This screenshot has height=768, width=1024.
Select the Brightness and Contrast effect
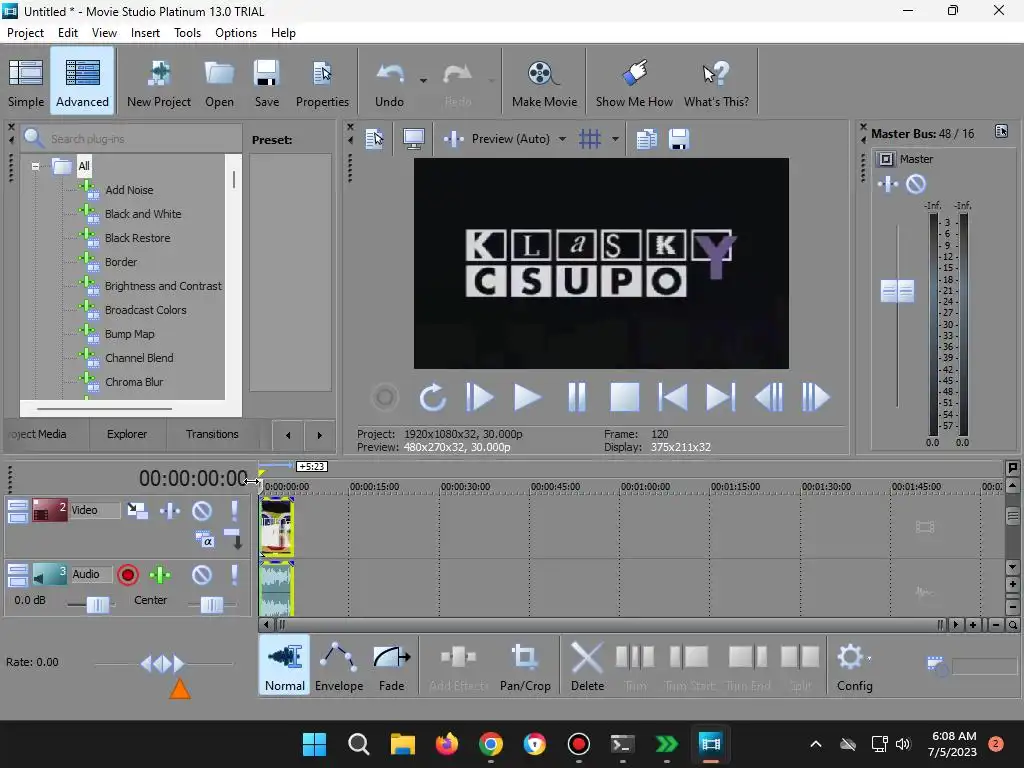pyautogui.click(x=163, y=286)
